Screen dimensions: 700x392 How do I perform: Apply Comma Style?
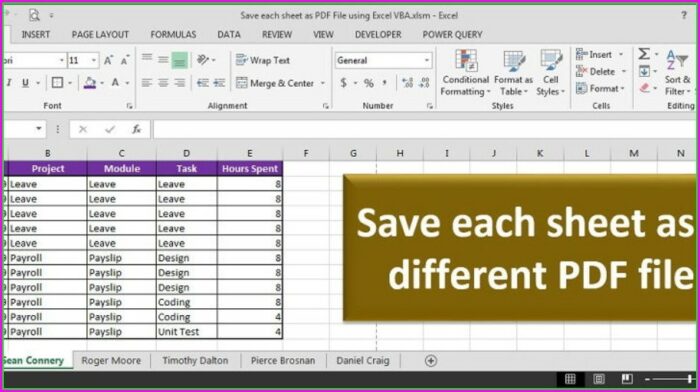coord(385,82)
